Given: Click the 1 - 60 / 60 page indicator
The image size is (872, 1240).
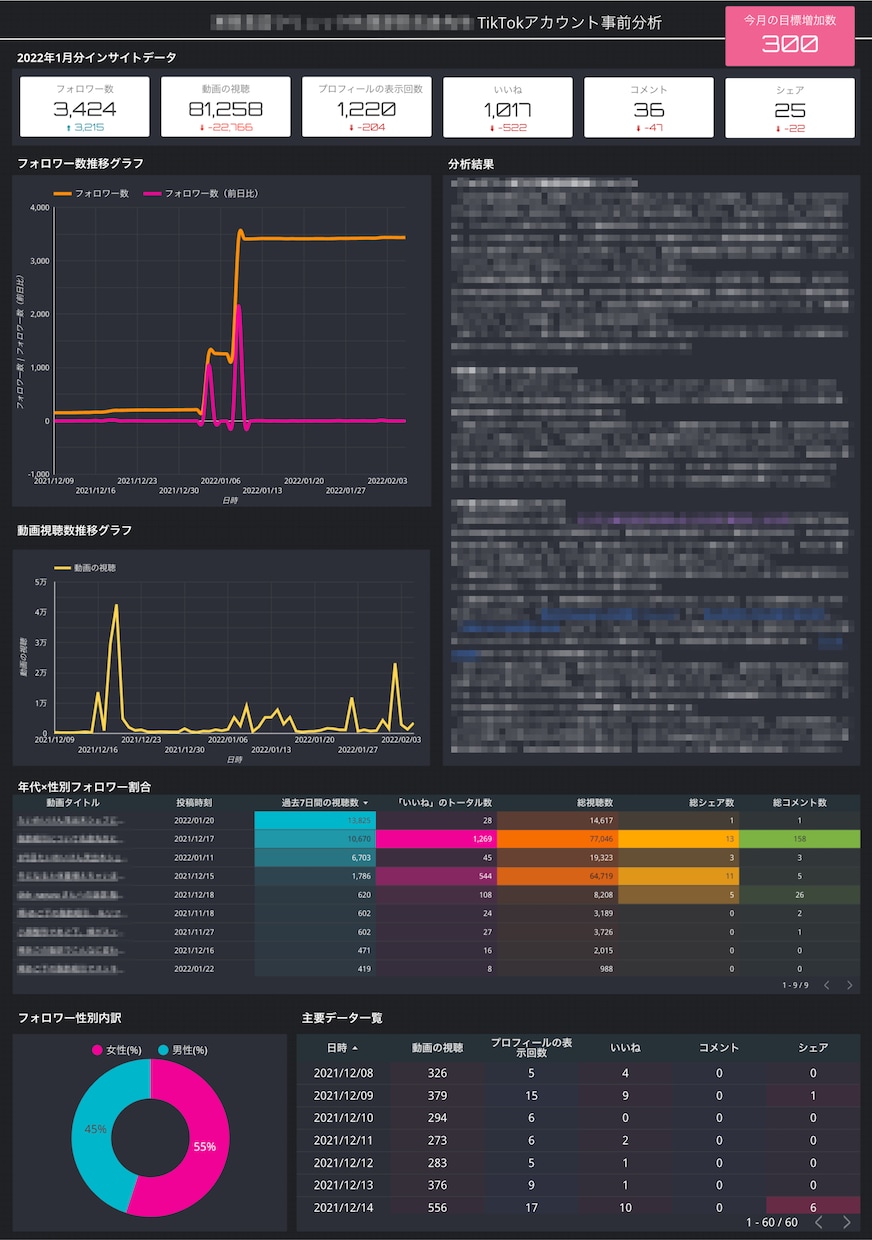Looking at the screenshot, I should 772,1222.
